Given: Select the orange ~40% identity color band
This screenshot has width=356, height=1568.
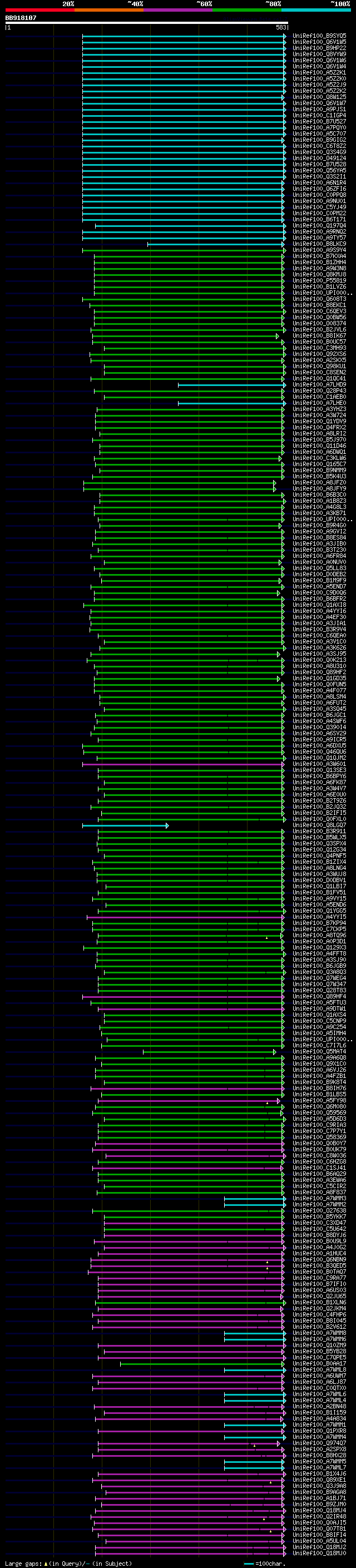Looking at the screenshot, I should point(109,10).
